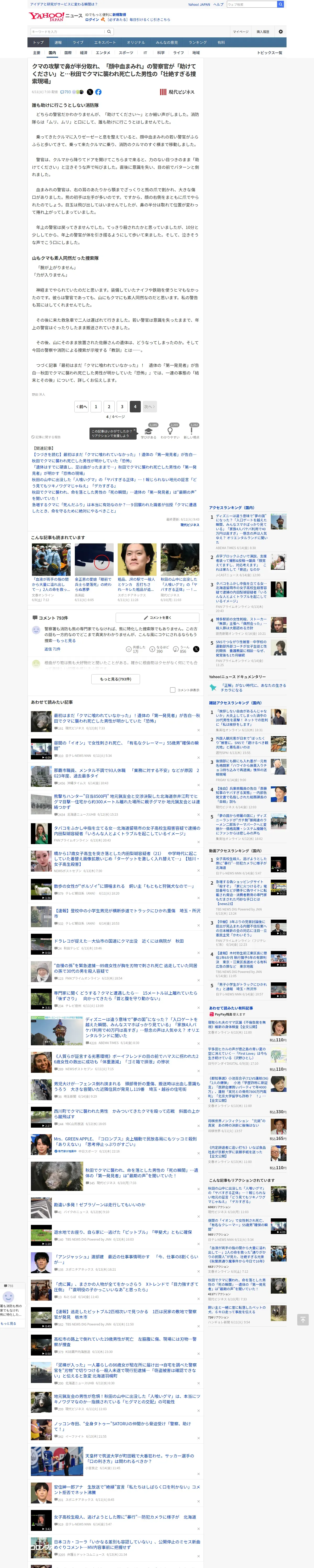Click the back-to-top arrow button

click(x=302, y=1320)
